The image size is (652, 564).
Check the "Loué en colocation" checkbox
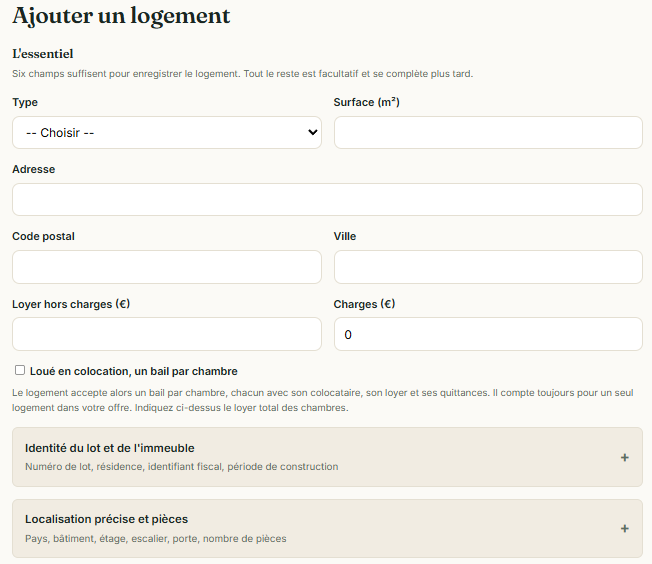20,370
